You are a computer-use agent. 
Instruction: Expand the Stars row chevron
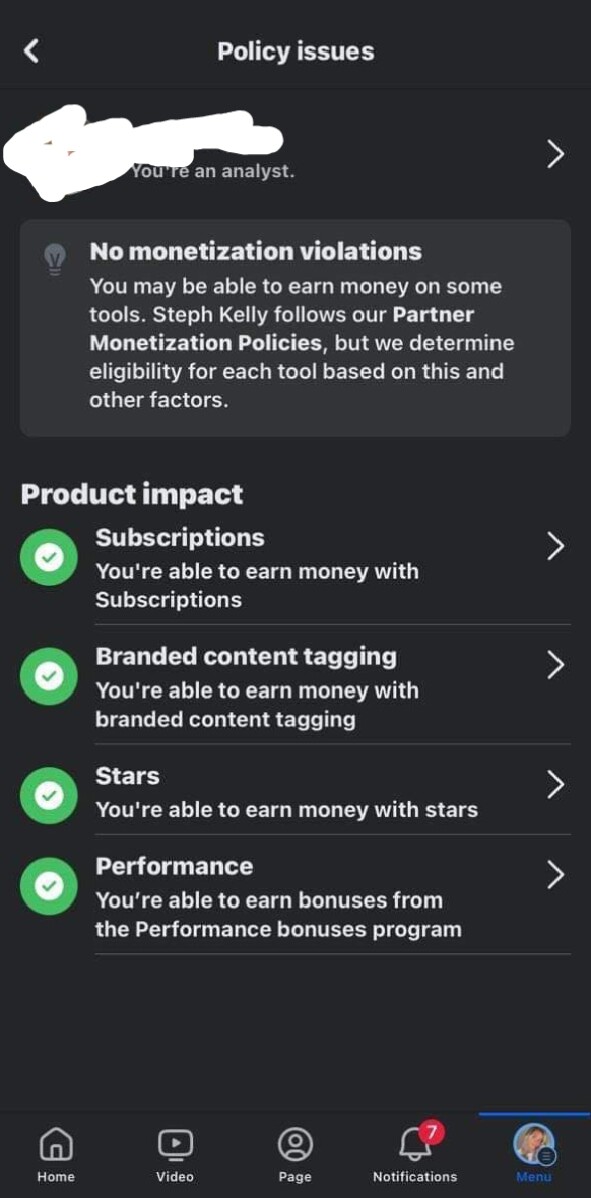pyautogui.click(x=556, y=785)
